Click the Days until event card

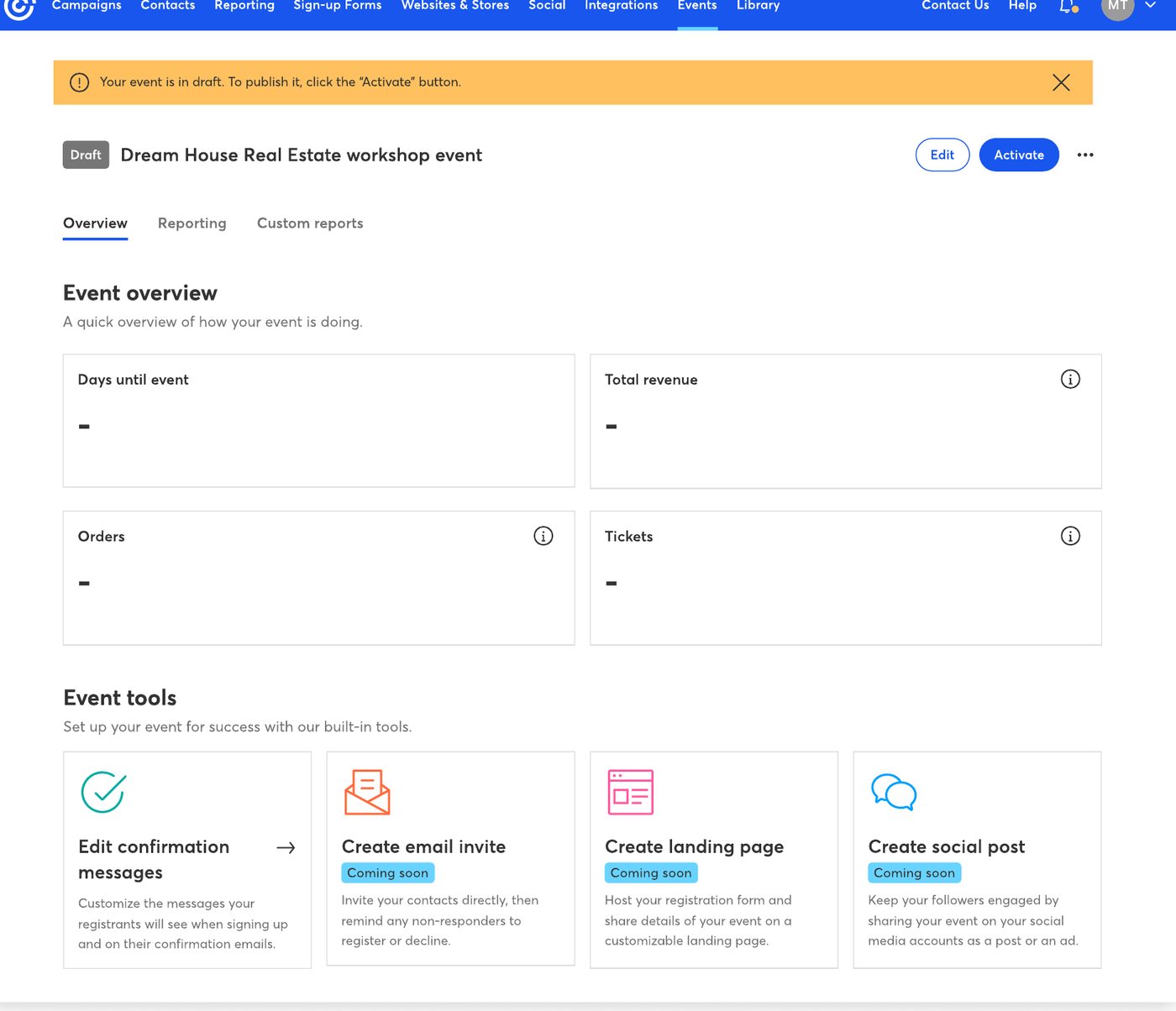click(x=319, y=421)
